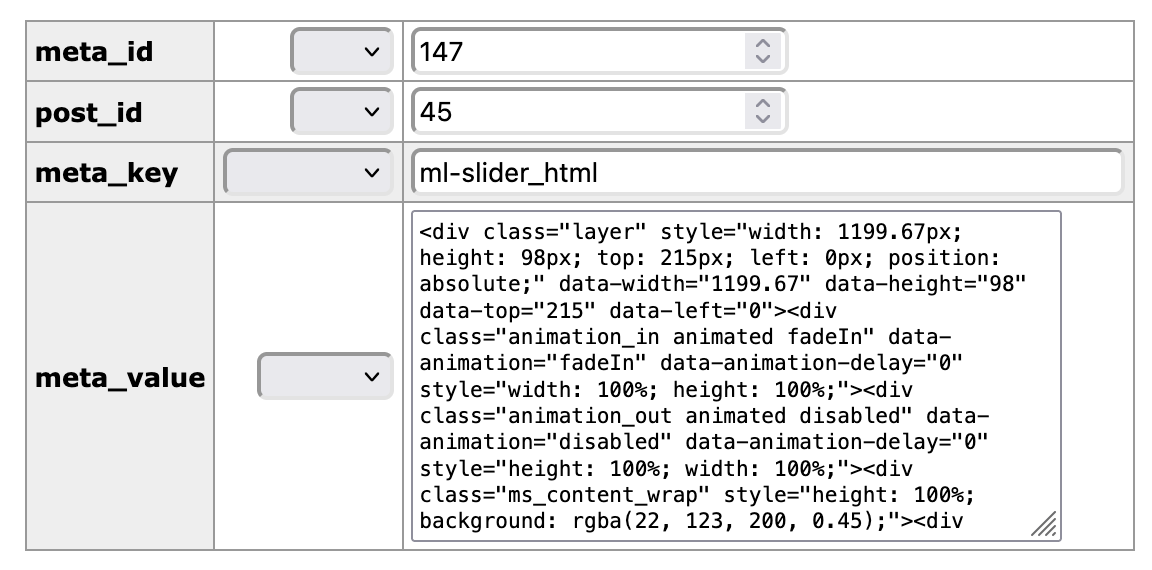Increase post_id using the up arrow
Viewport: 1152px width, 570px height.
pos(762,104)
